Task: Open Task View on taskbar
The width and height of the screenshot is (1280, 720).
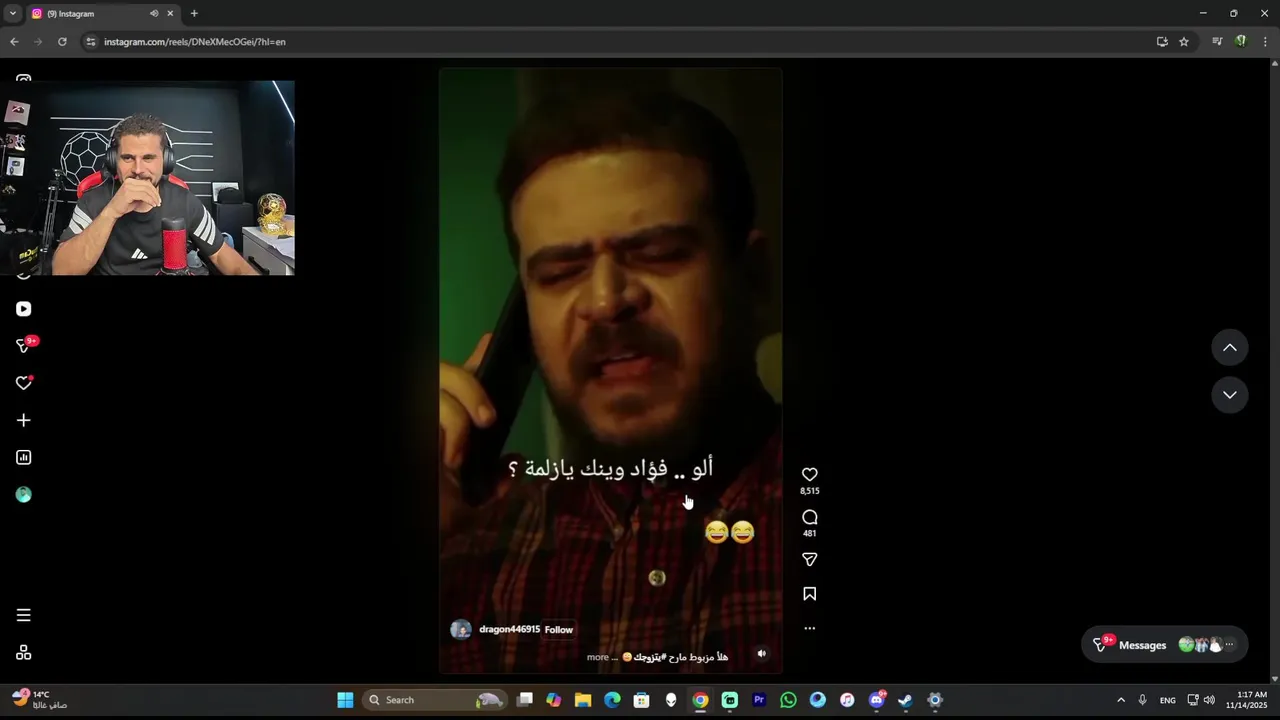Action: [525, 700]
